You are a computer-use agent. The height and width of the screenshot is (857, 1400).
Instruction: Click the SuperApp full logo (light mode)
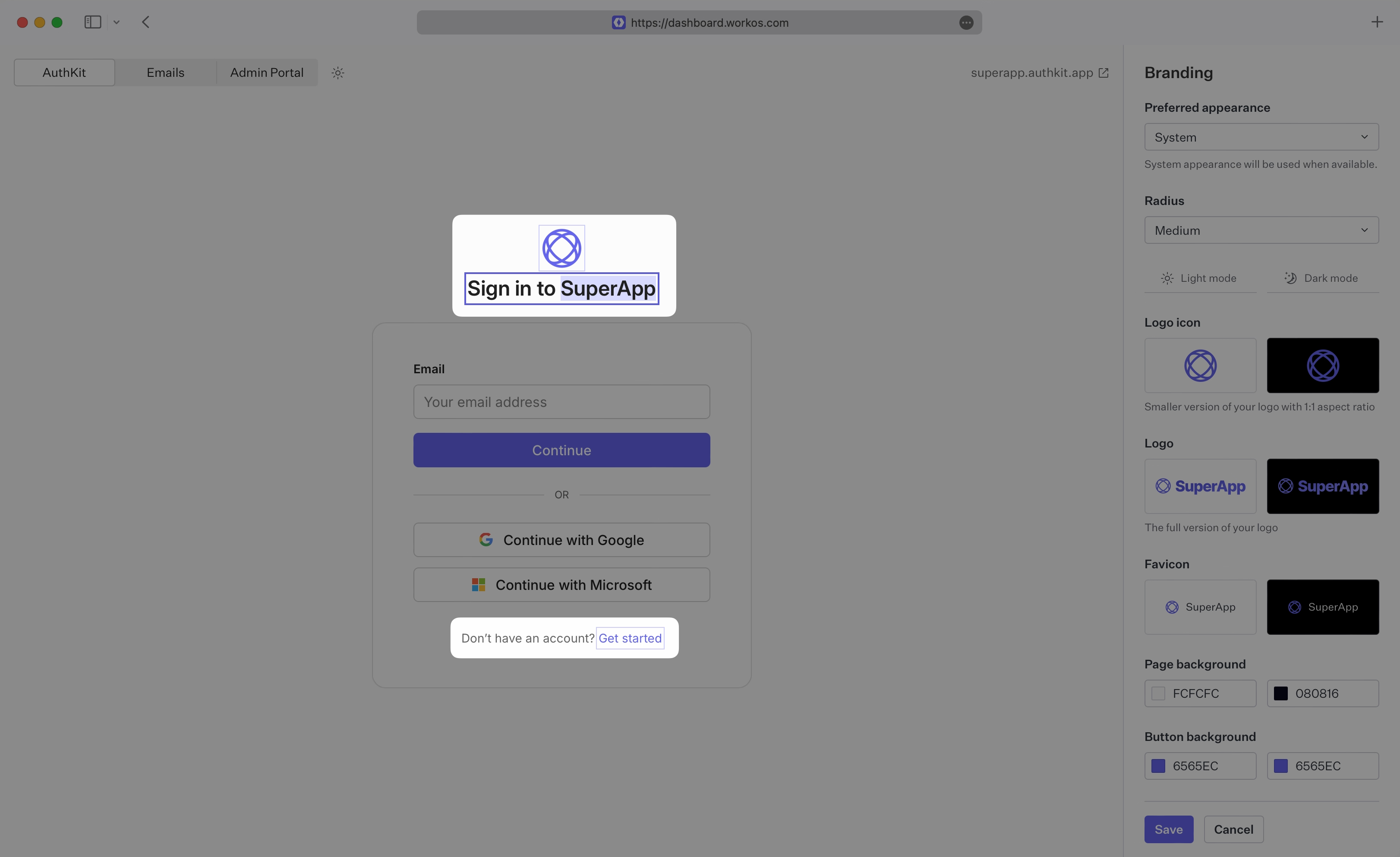pyautogui.click(x=1200, y=486)
